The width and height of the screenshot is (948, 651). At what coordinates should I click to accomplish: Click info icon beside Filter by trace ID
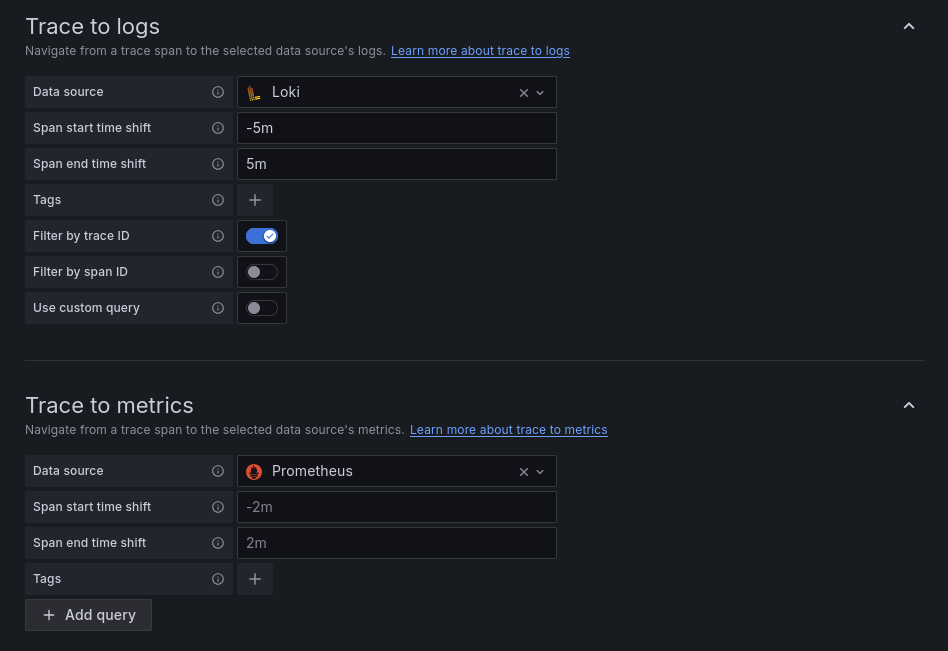218,236
